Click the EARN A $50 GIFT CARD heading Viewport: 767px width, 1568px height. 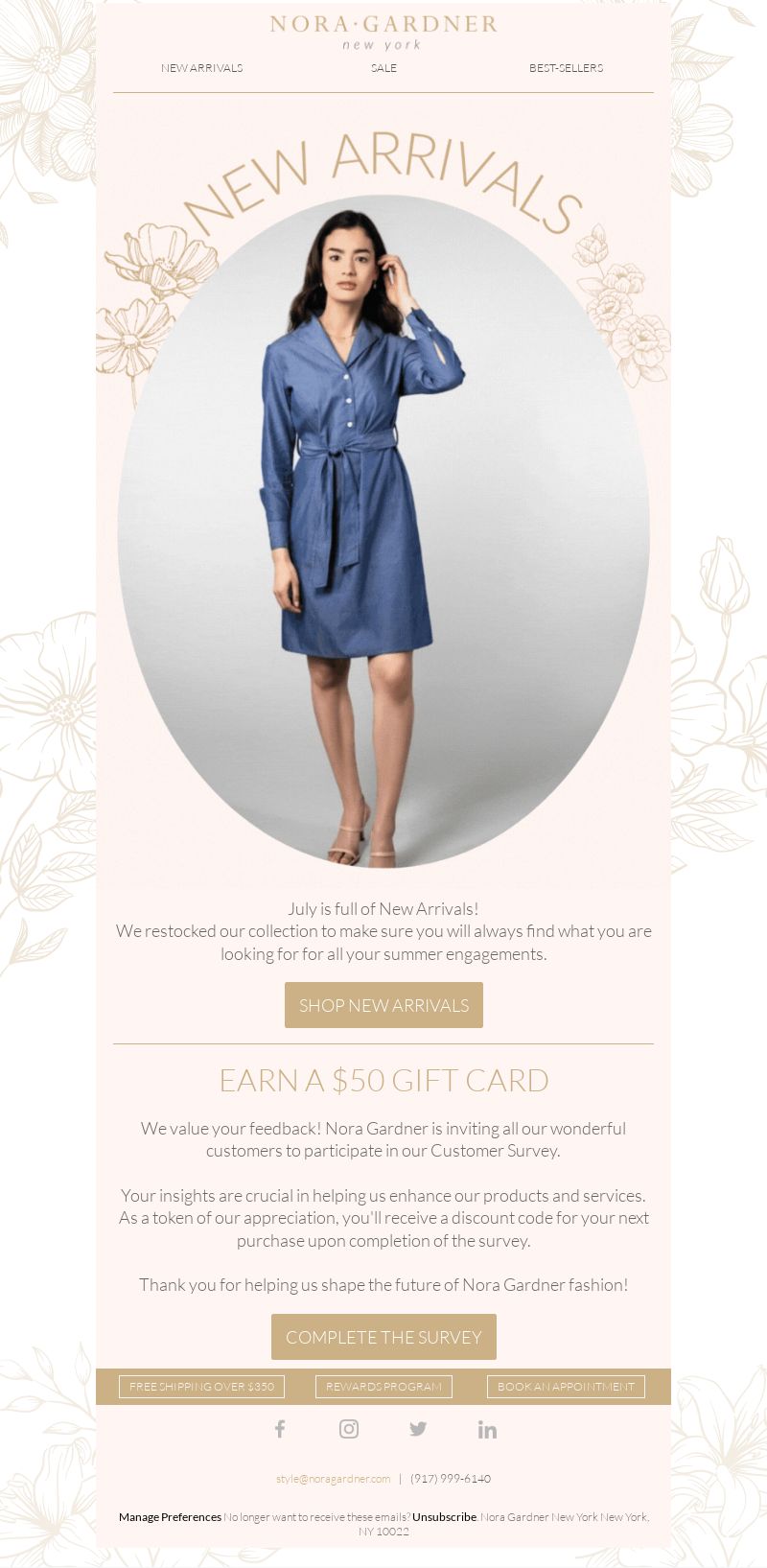[383, 1081]
